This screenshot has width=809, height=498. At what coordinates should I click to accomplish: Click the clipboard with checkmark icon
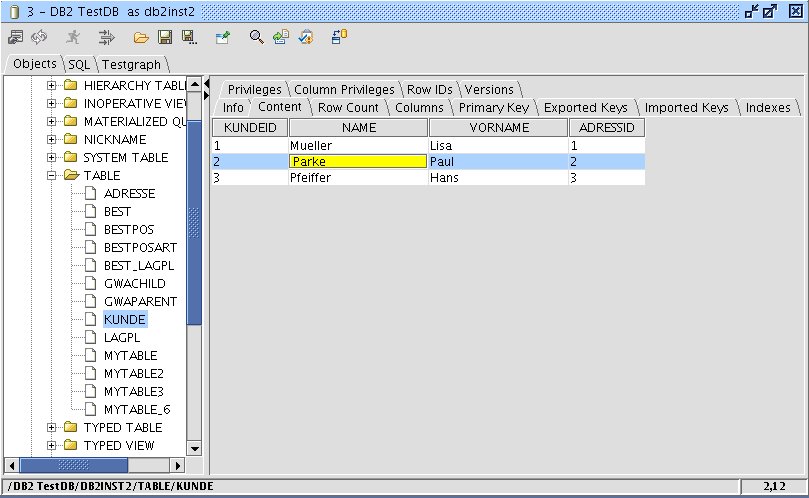(x=306, y=37)
